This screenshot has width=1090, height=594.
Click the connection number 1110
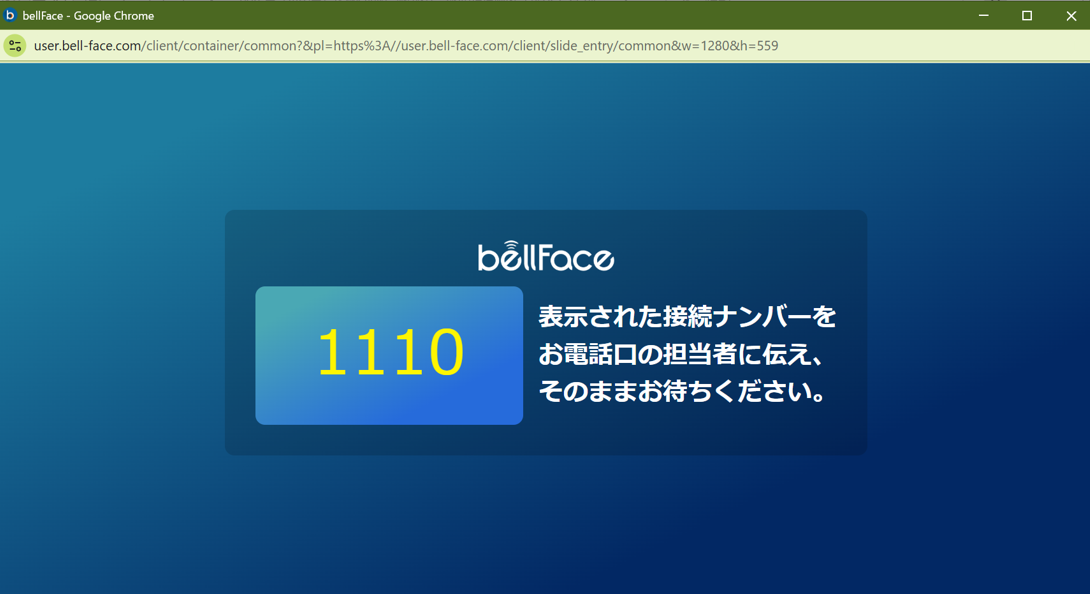390,353
